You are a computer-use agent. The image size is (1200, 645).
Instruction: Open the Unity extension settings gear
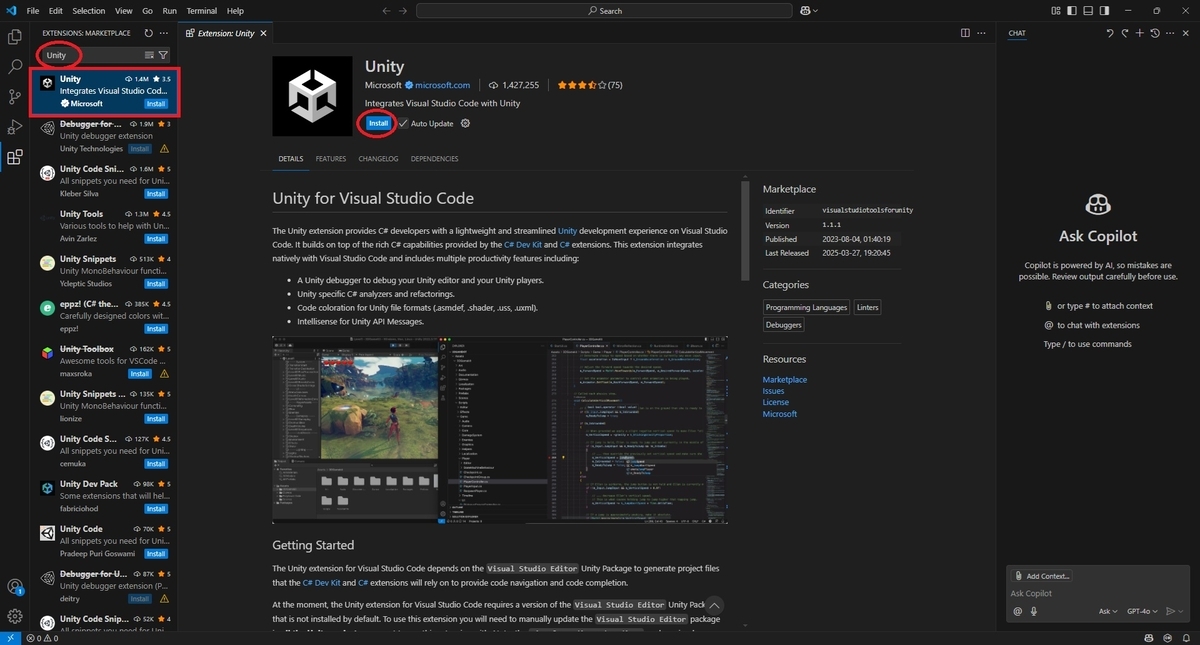click(x=465, y=124)
